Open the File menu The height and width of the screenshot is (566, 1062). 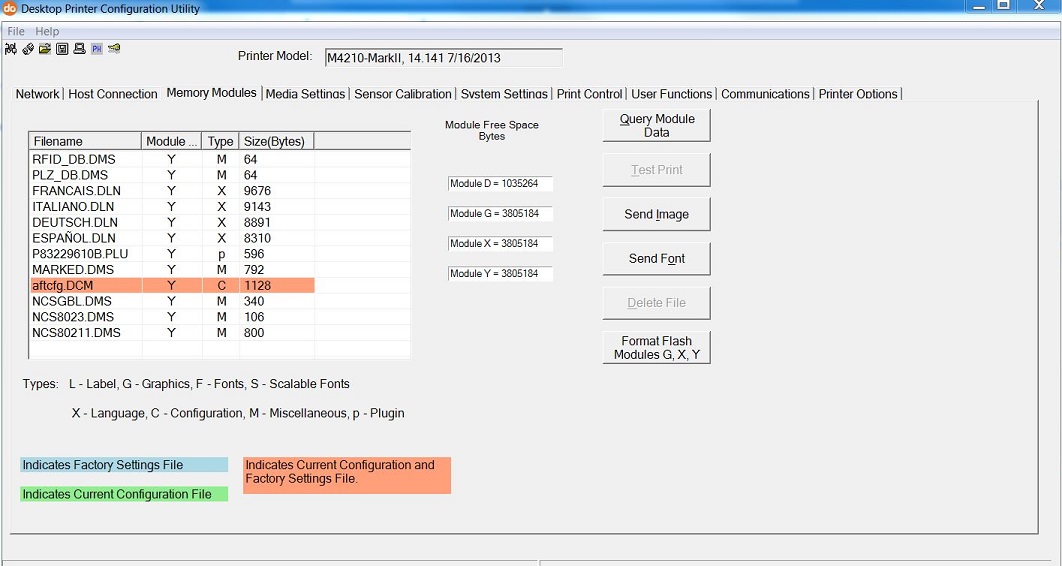click(x=16, y=31)
